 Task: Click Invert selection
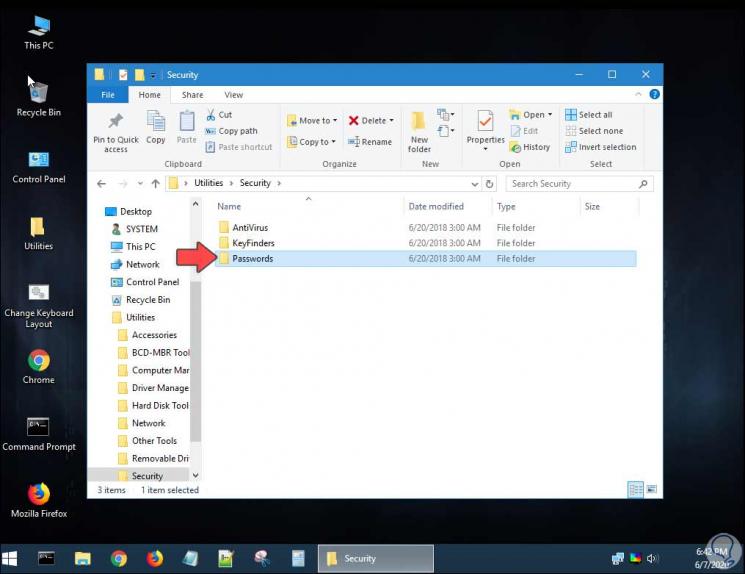[601, 147]
